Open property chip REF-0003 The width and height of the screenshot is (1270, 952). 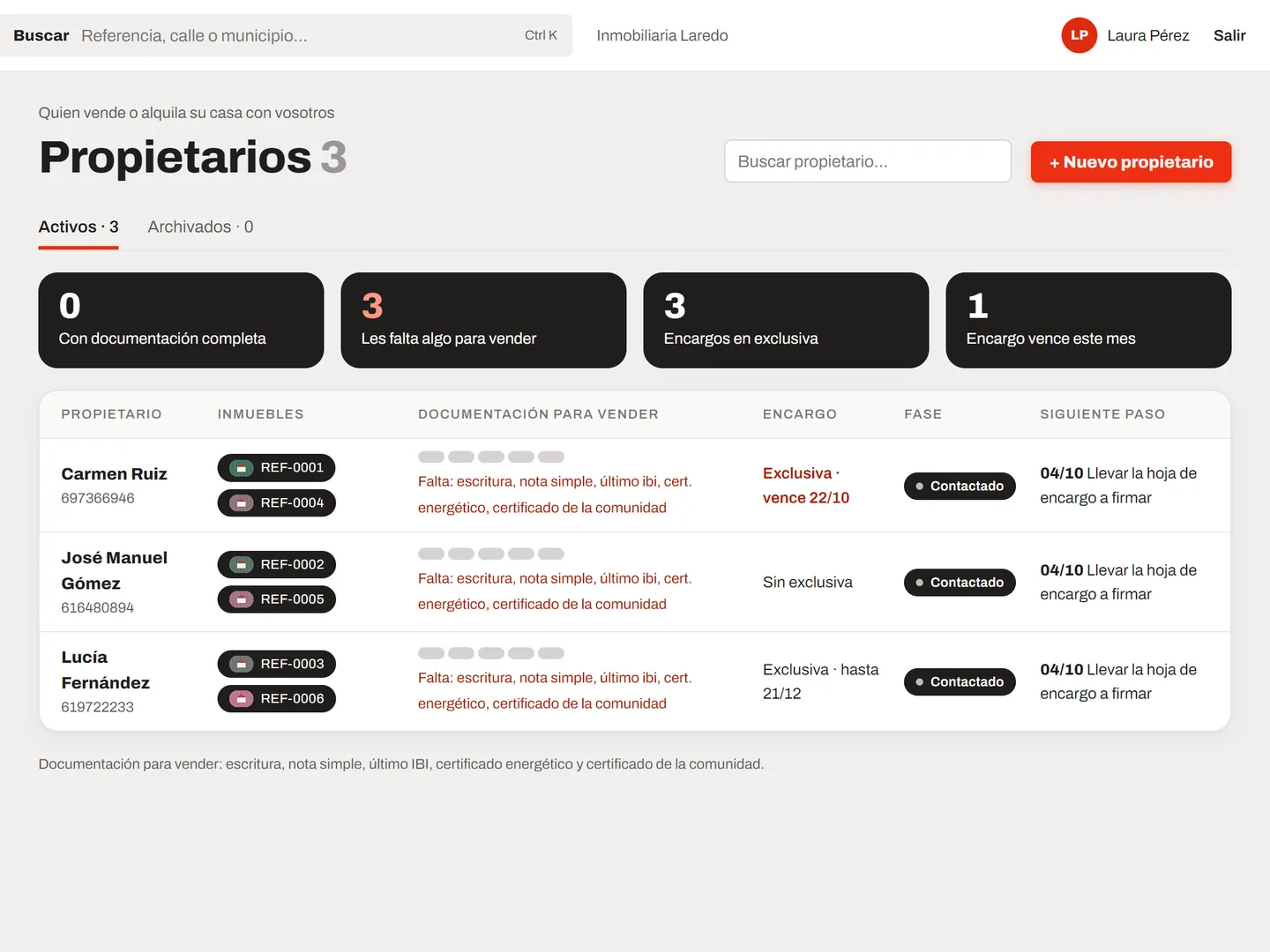pyautogui.click(x=276, y=664)
